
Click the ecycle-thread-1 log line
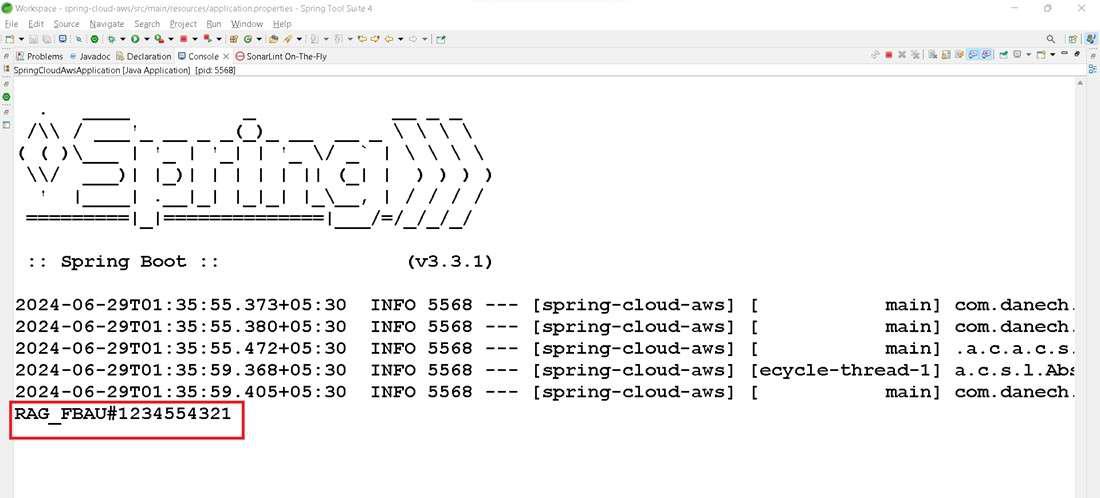click(544, 370)
